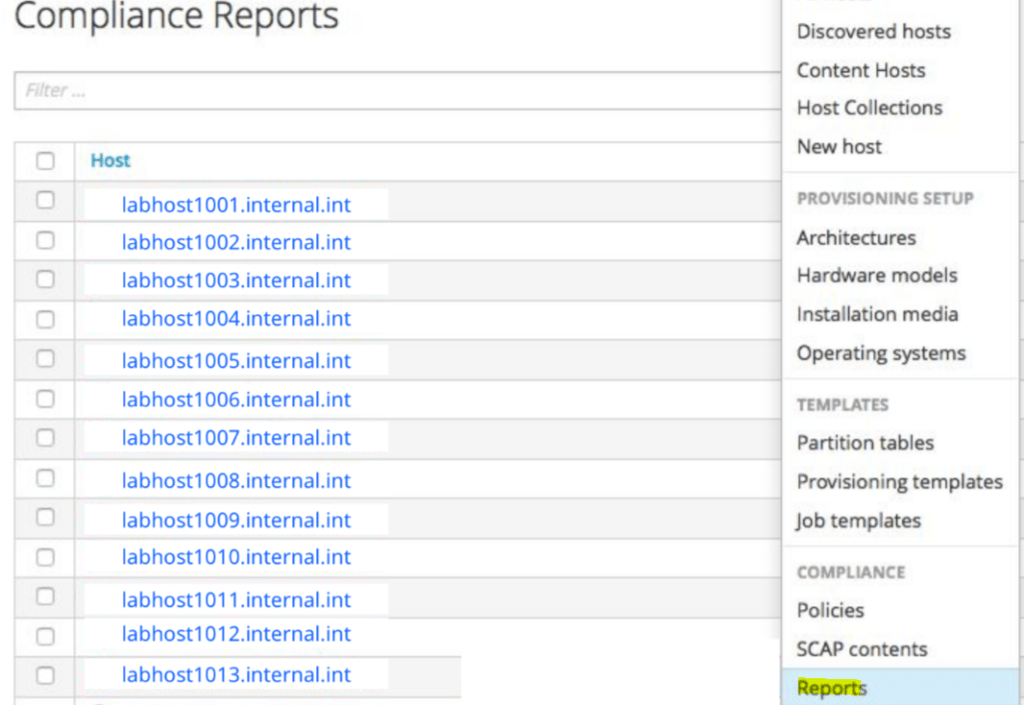Screen dimensions: 1024x705
Task: Select checkbox next to labhost1005.internal.int
Action: [45, 358]
